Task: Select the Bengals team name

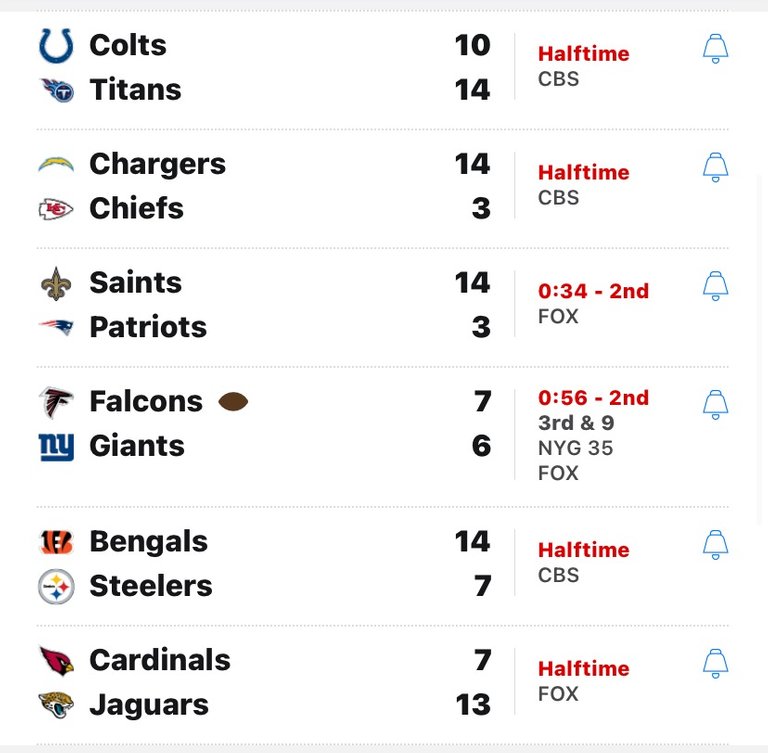Action: coord(148,542)
